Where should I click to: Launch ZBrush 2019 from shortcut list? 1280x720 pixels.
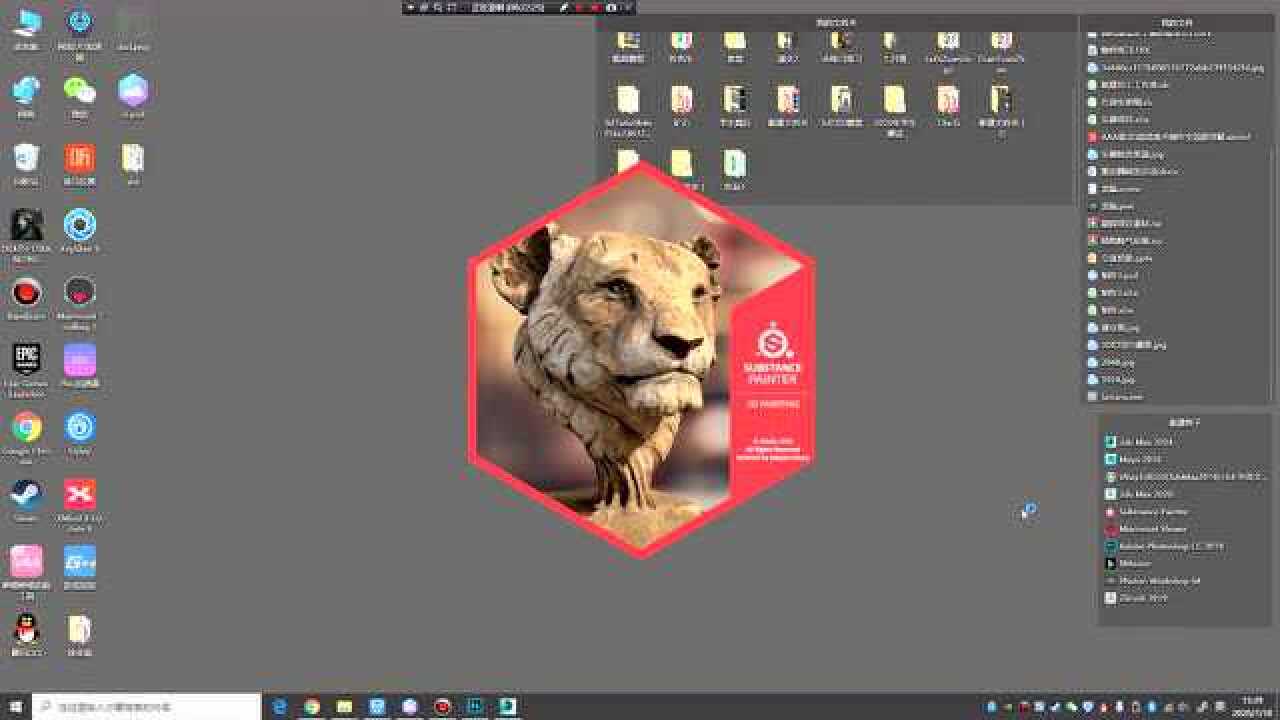click(x=1137, y=598)
